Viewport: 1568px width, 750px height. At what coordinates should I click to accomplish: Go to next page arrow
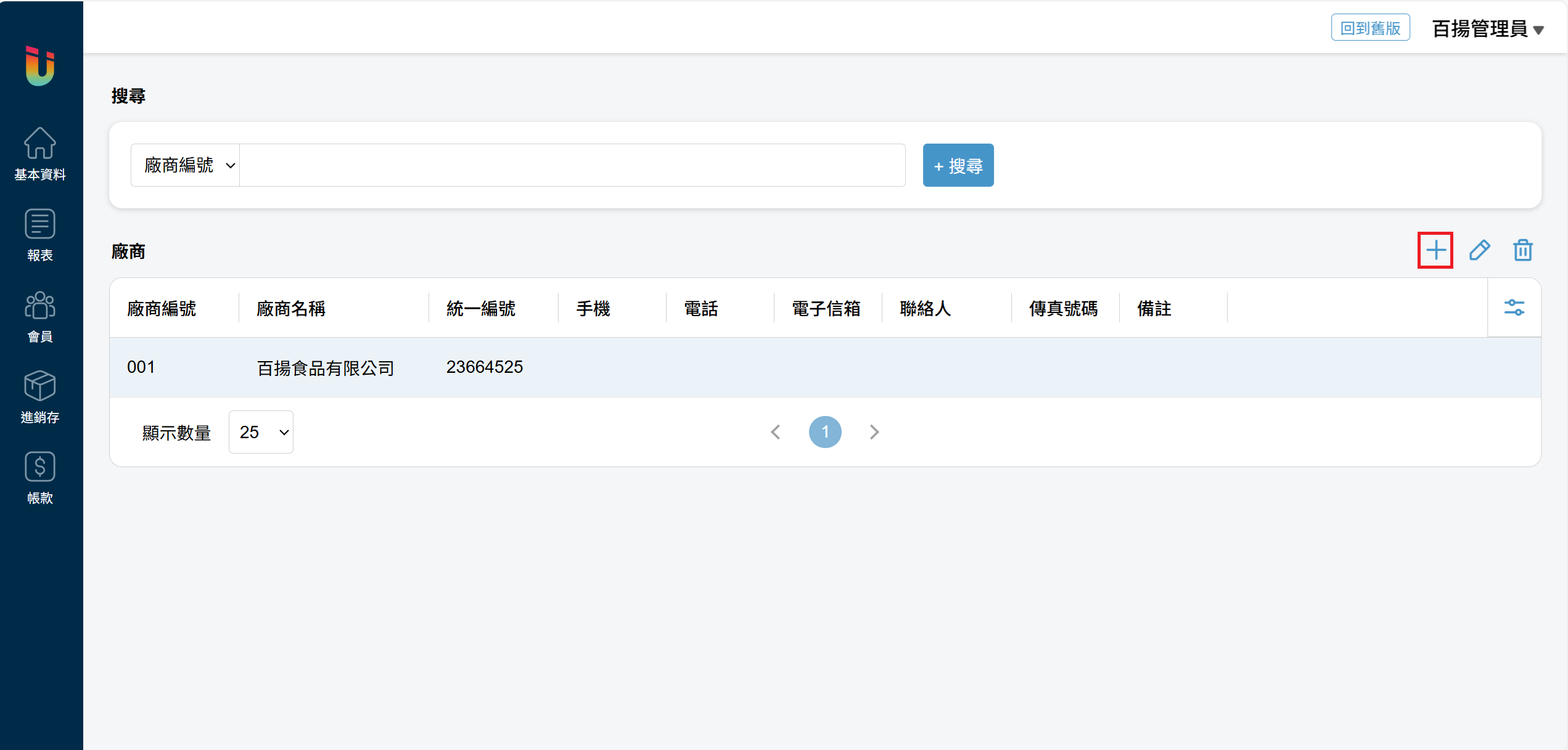click(x=874, y=432)
